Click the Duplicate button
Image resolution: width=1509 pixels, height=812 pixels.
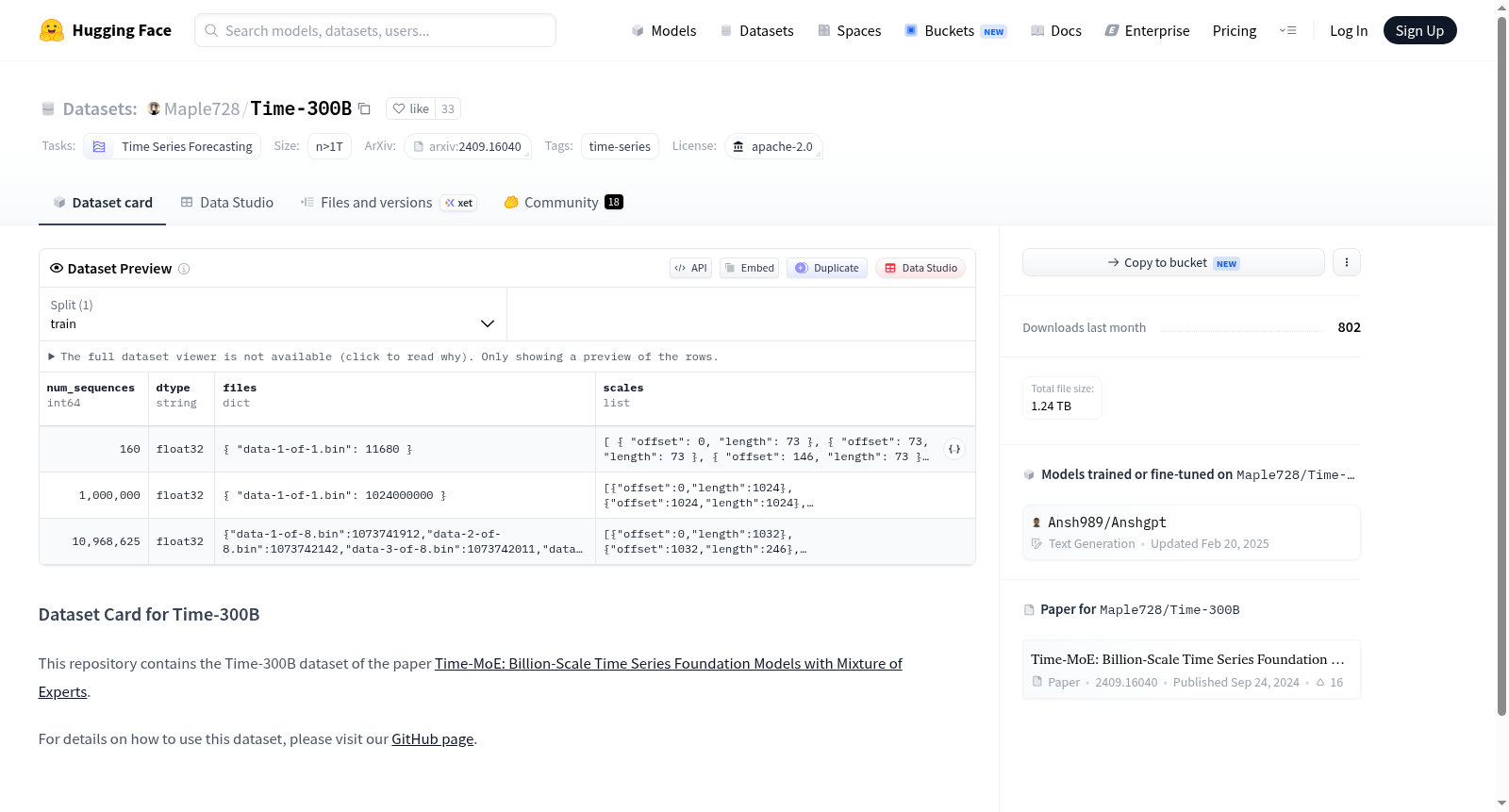pyautogui.click(x=827, y=268)
